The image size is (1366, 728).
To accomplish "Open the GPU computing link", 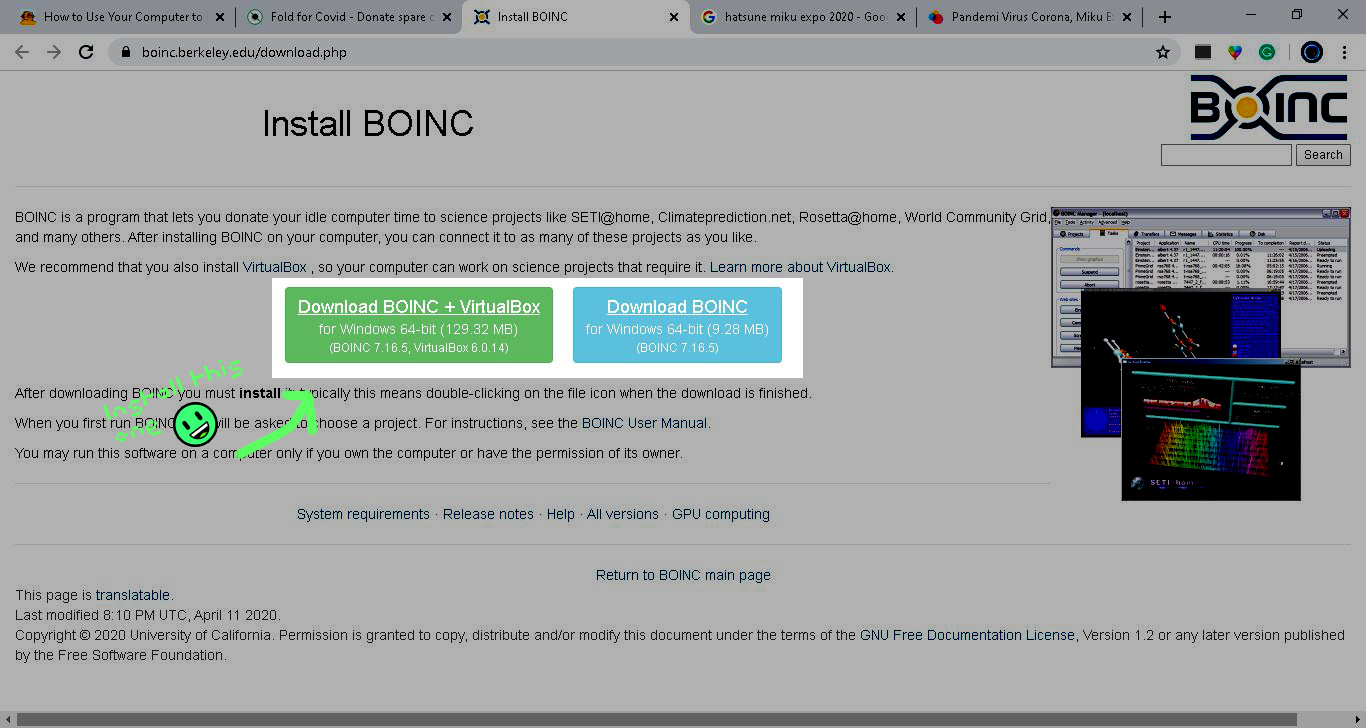I will (x=721, y=514).
